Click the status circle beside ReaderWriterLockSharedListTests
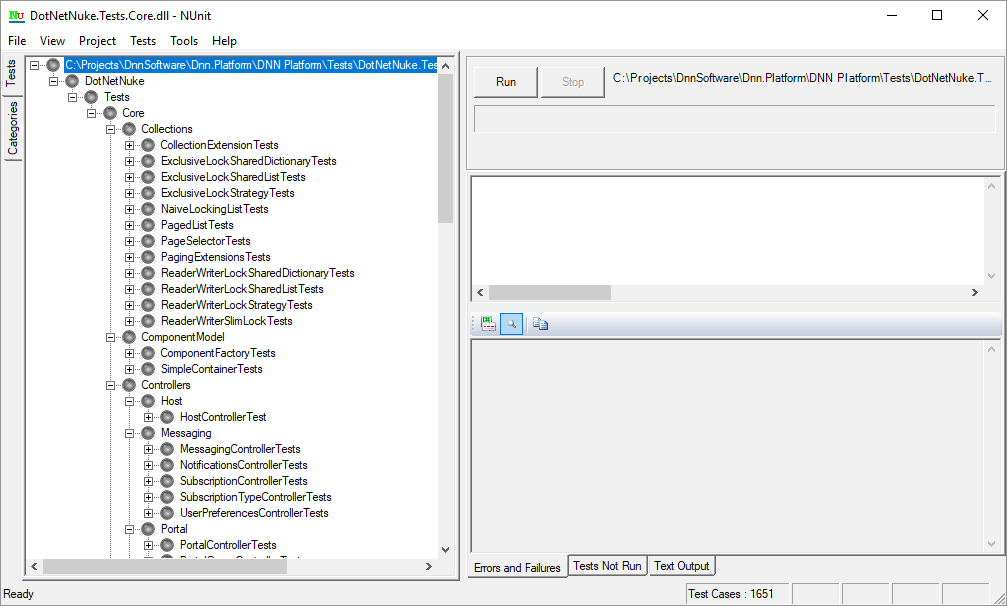 click(148, 290)
